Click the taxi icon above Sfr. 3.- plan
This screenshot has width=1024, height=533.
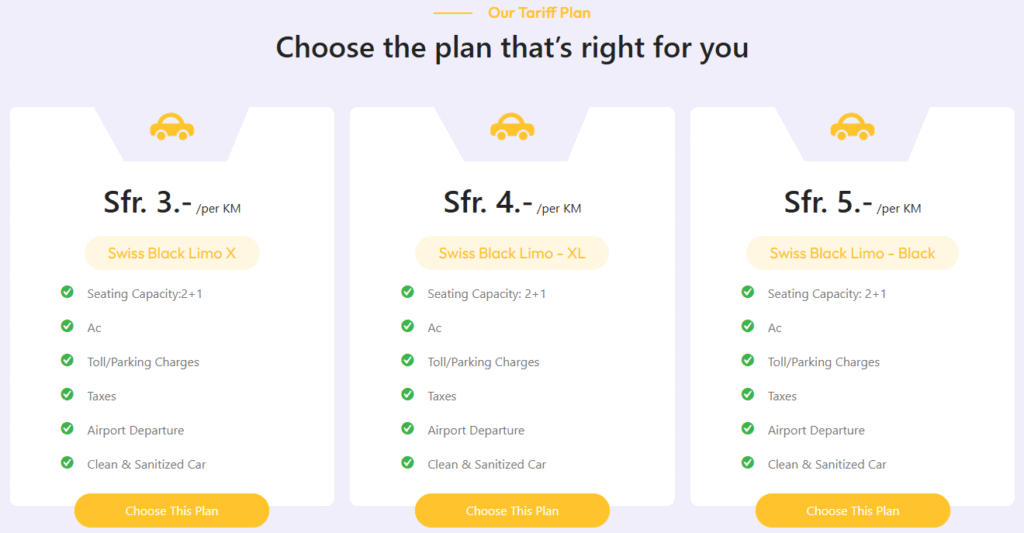(171, 127)
